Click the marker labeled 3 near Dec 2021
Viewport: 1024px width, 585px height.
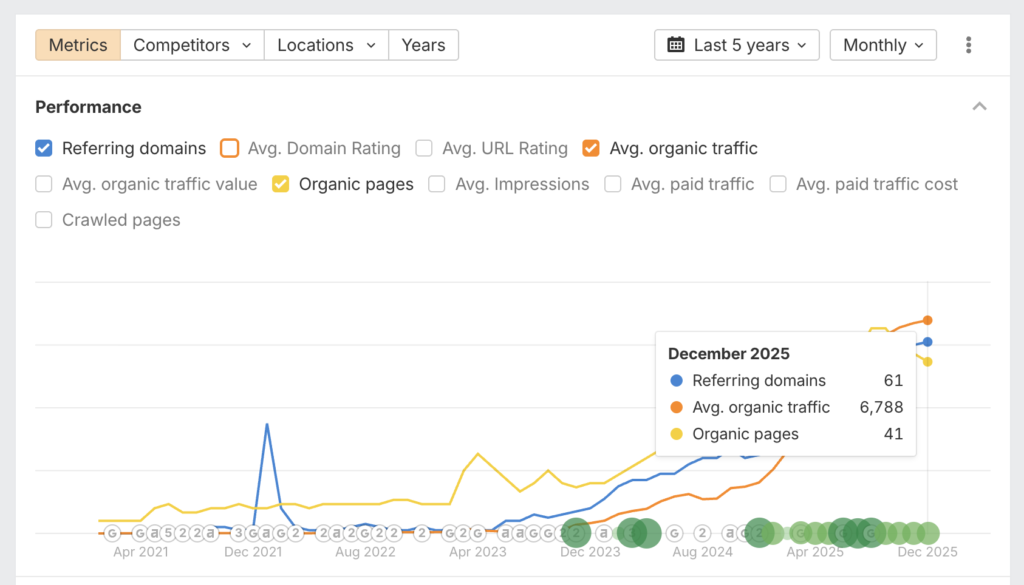click(x=239, y=533)
